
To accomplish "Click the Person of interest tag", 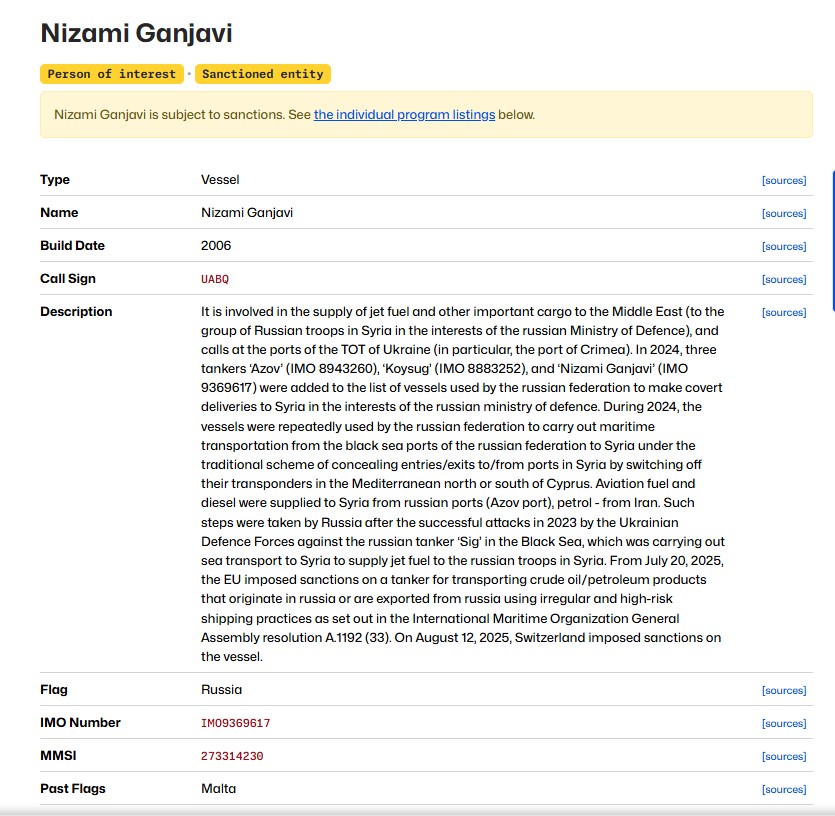I will [x=111, y=74].
